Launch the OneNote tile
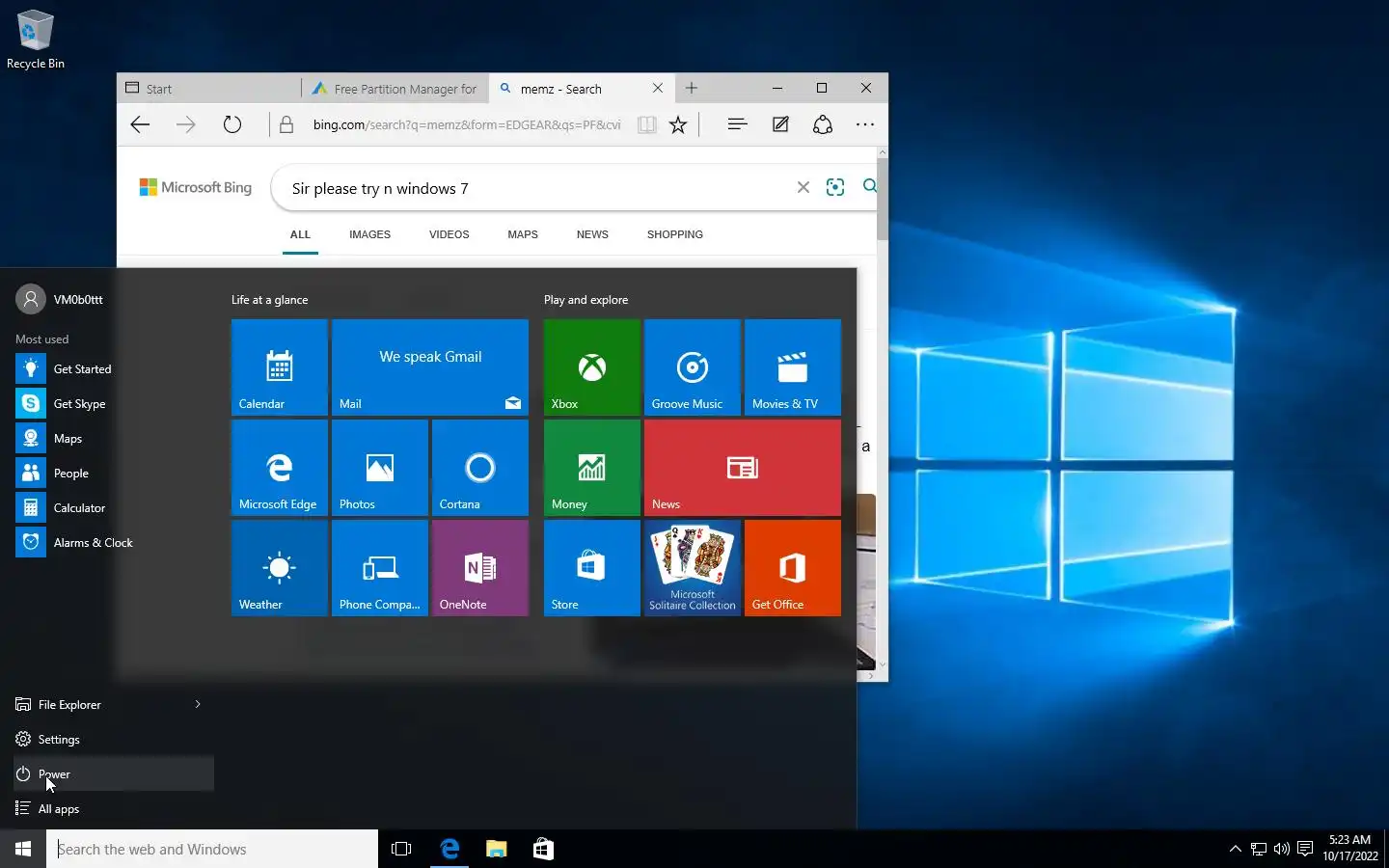This screenshot has width=1389, height=868. (x=480, y=568)
